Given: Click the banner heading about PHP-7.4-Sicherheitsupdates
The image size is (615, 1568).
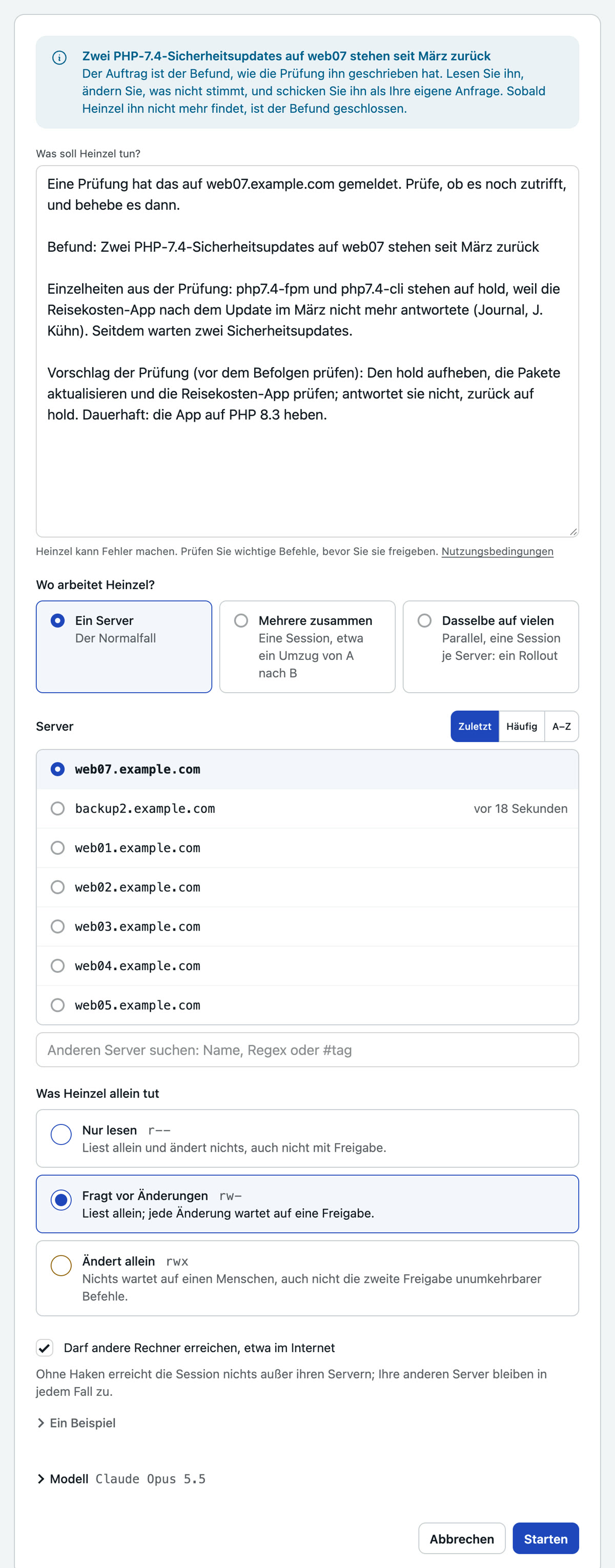Looking at the screenshot, I should tap(286, 56).
